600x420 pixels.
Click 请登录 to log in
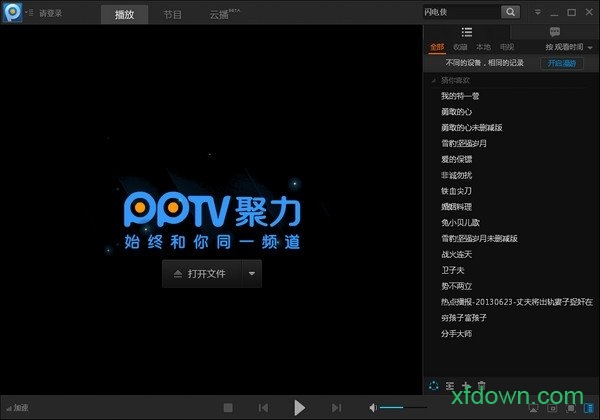pyautogui.click(x=51, y=13)
